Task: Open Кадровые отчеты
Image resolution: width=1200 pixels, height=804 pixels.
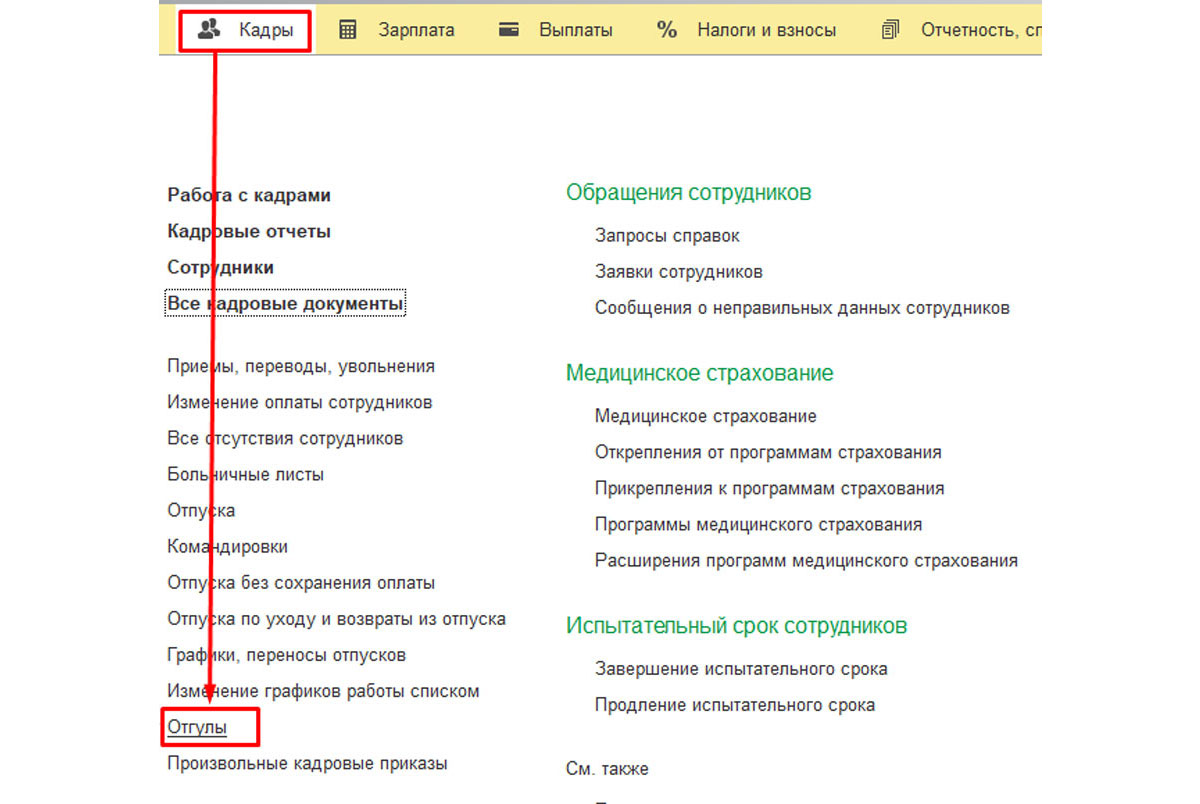Action: [x=249, y=231]
